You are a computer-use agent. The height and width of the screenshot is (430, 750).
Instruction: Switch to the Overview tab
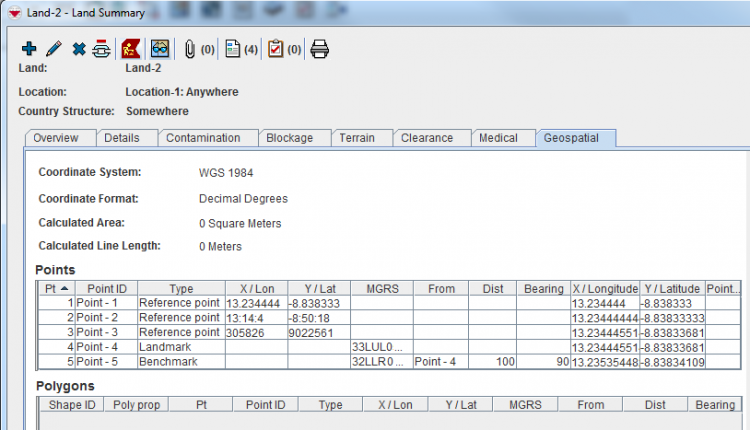tap(58, 138)
